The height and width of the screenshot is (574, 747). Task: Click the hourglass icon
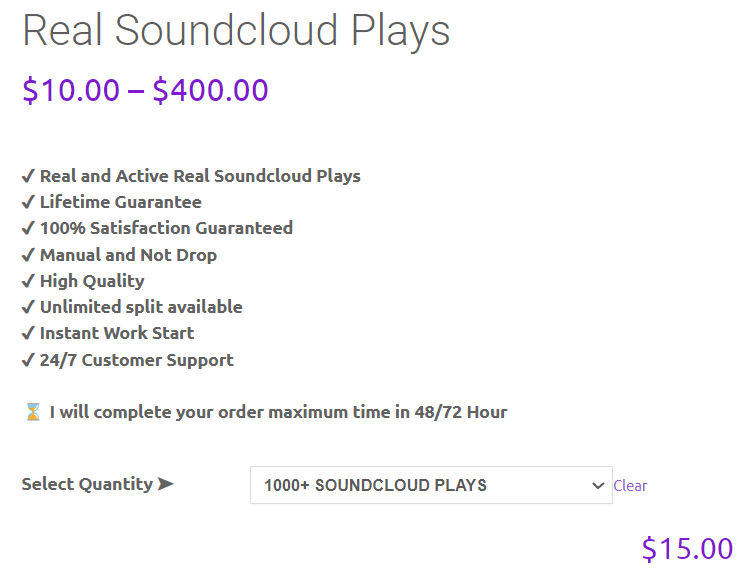(33, 412)
